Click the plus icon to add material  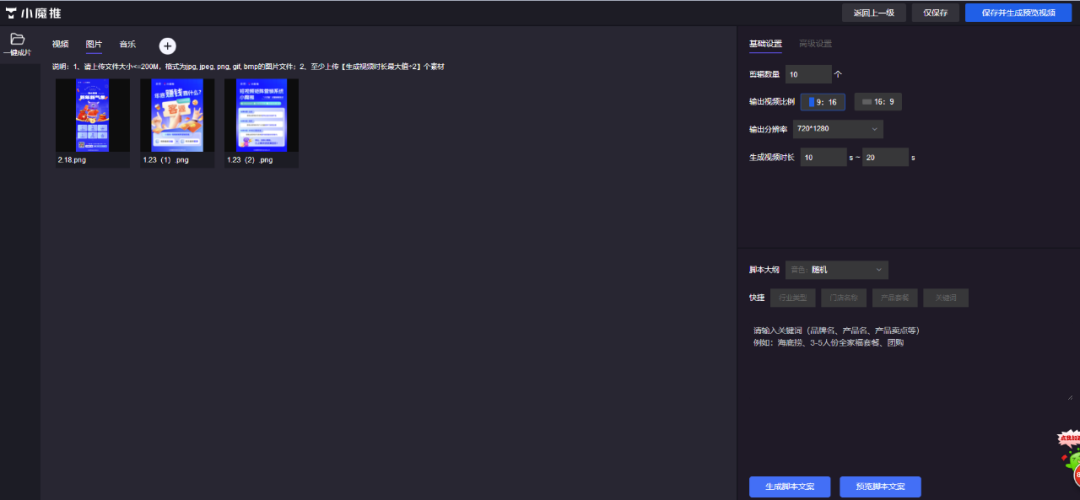point(167,45)
